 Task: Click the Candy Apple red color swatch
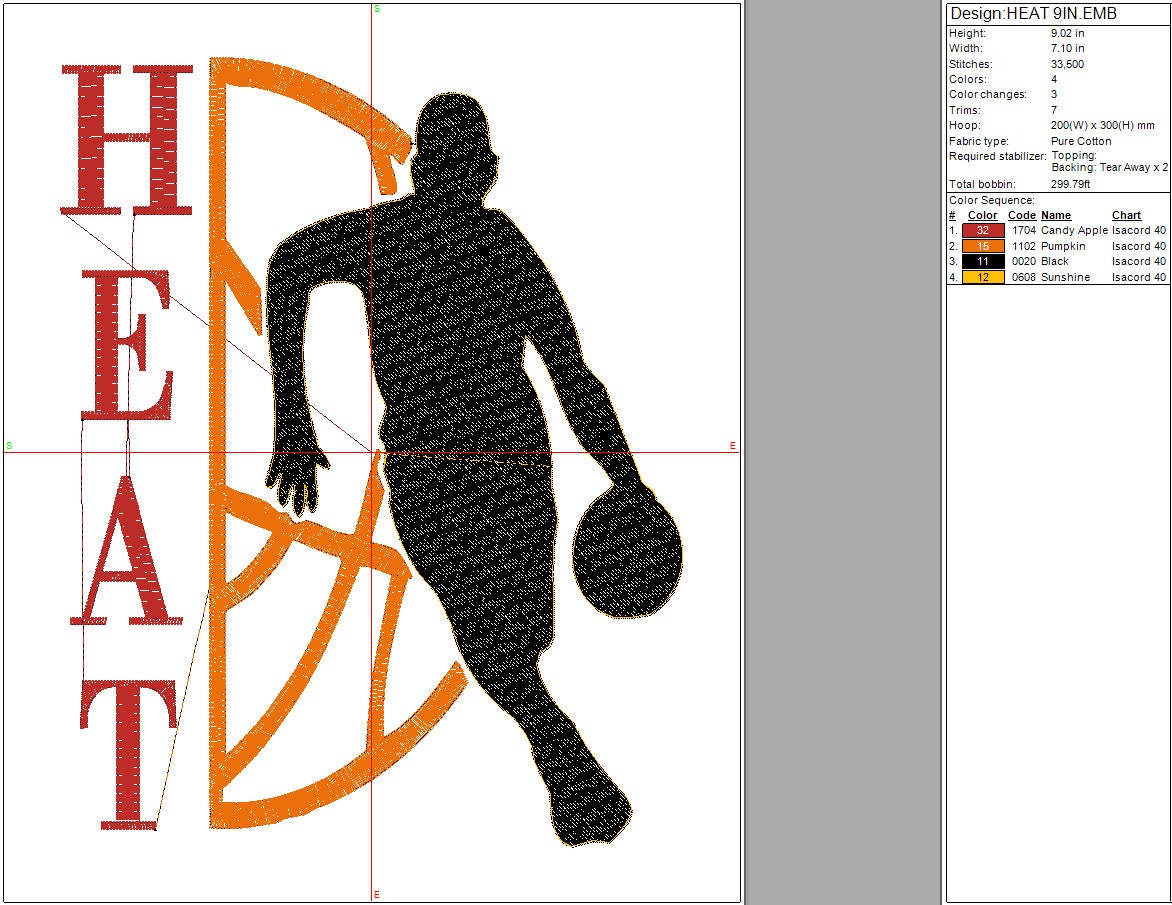point(982,230)
